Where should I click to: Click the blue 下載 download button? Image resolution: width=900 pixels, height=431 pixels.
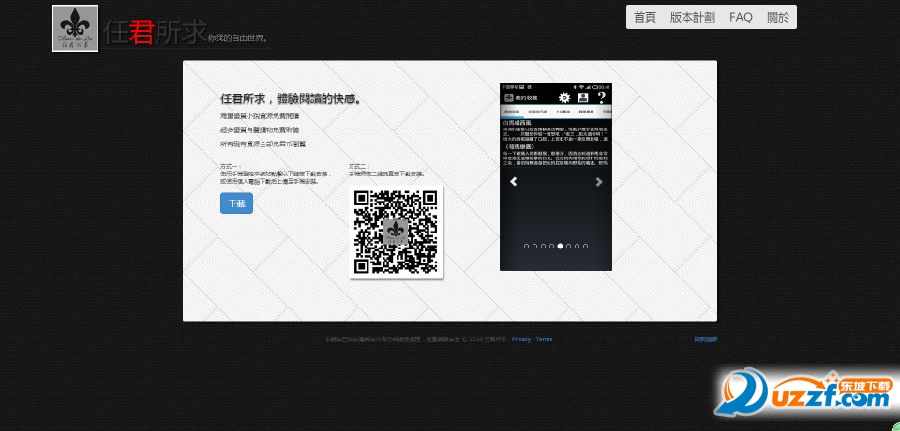tap(236, 203)
